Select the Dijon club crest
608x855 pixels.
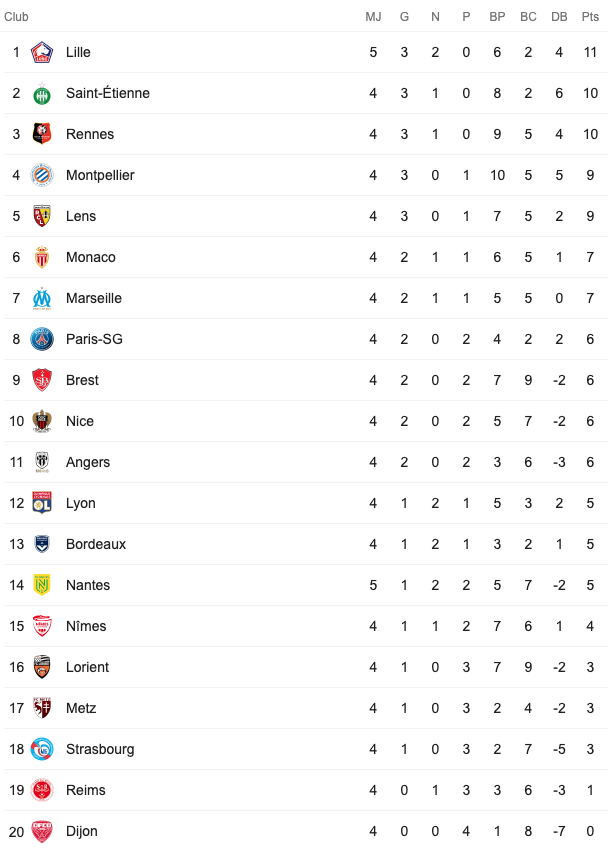42,831
